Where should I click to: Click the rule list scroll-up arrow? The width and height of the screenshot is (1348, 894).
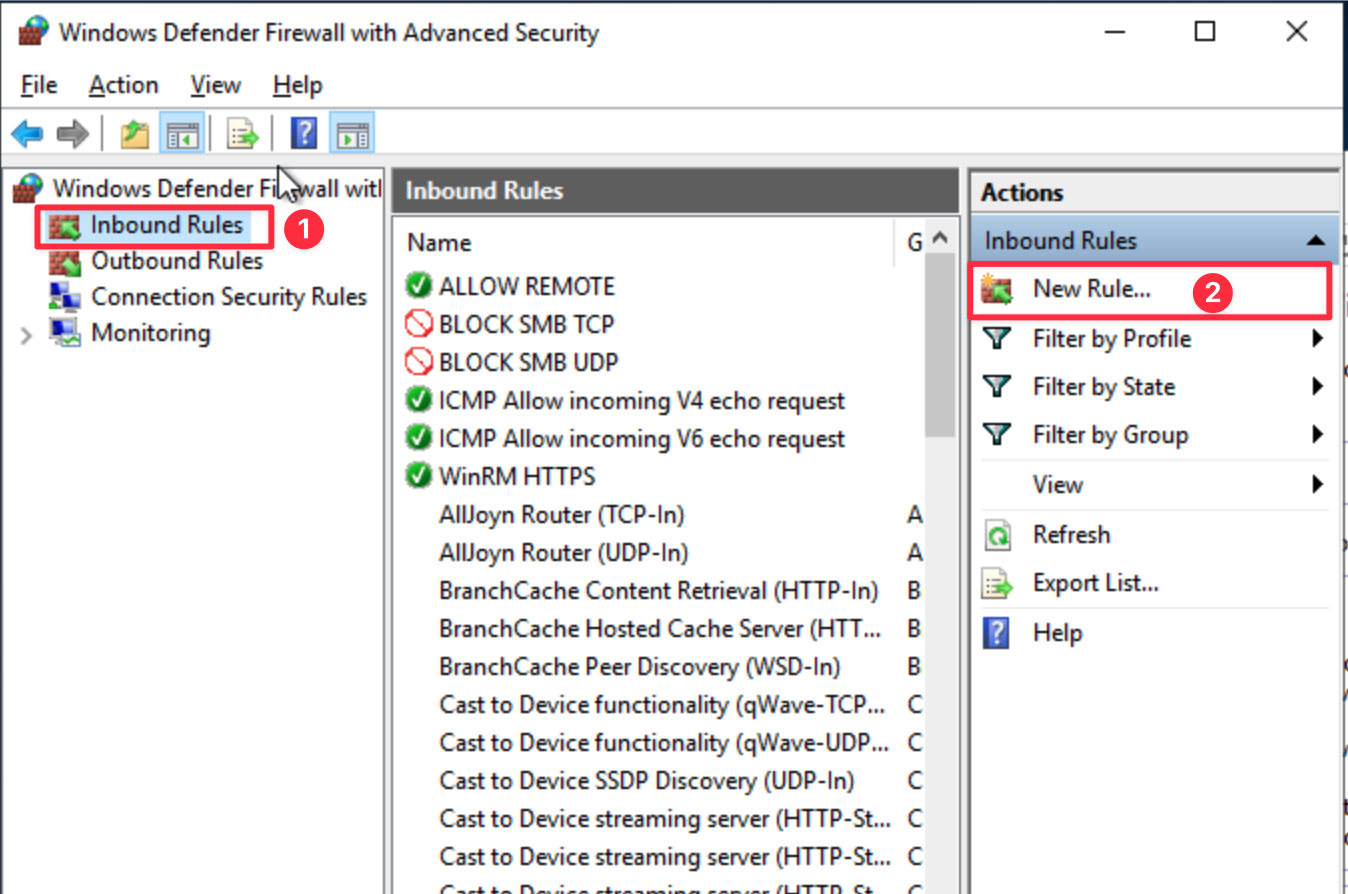click(x=938, y=239)
